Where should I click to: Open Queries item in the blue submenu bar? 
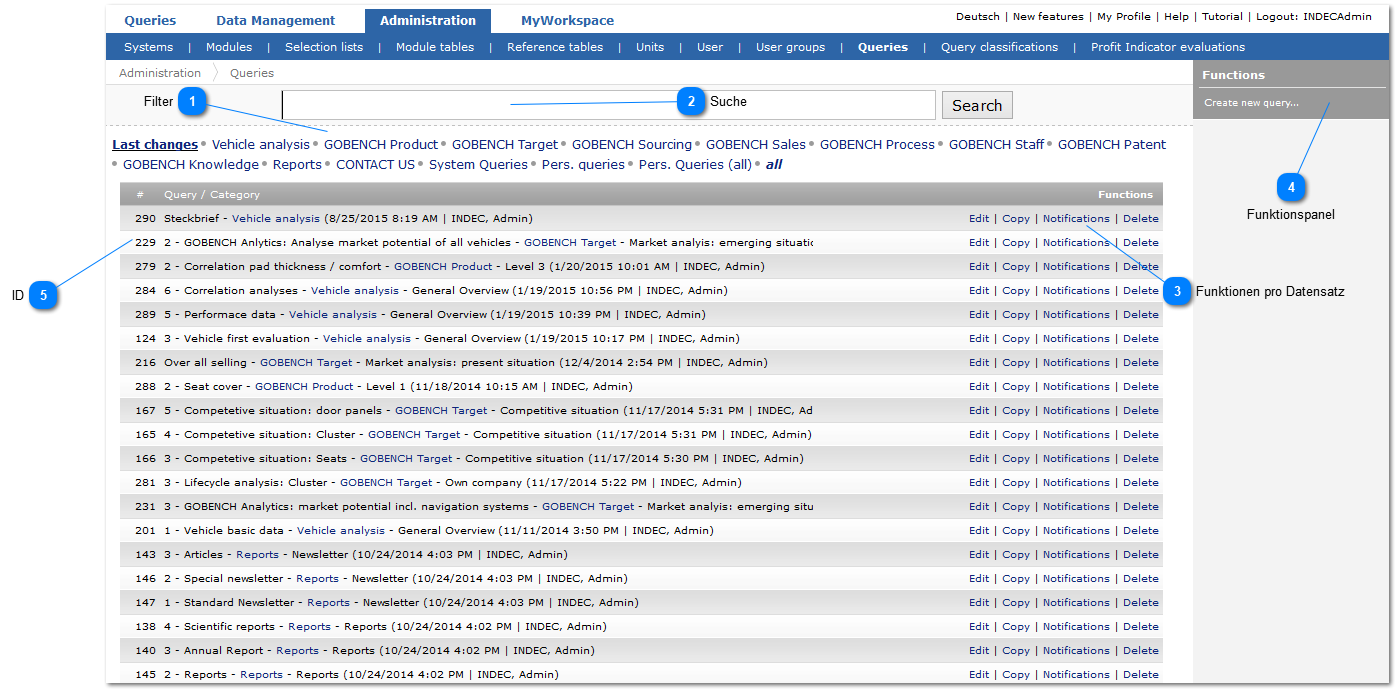click(x=883, y=47)
